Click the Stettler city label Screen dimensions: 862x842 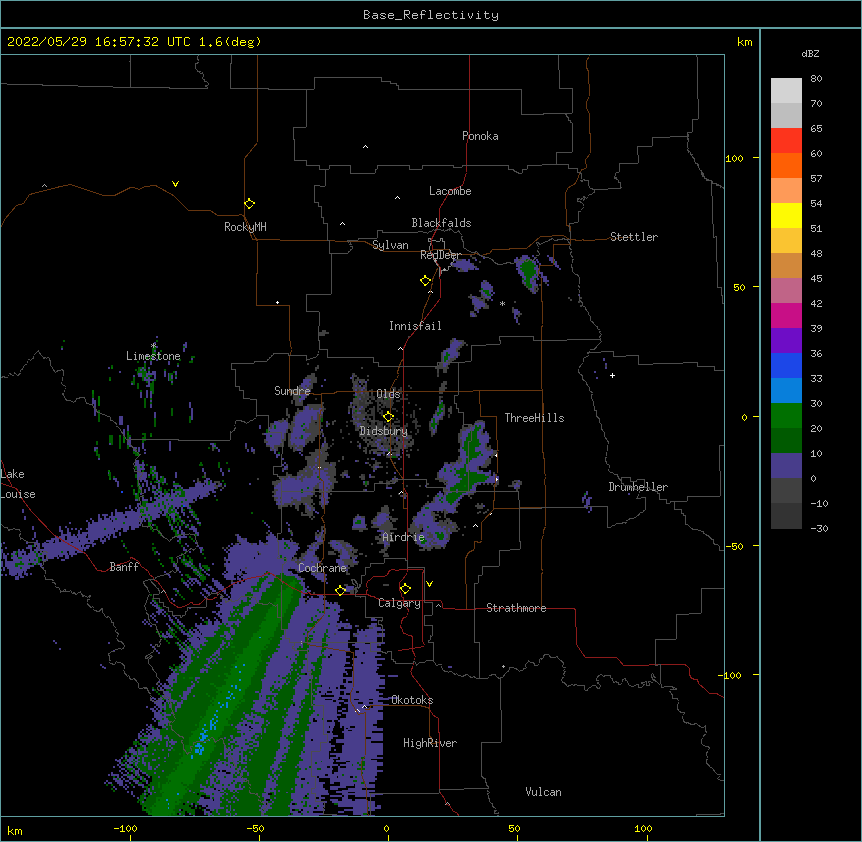(x=634, y=237)
